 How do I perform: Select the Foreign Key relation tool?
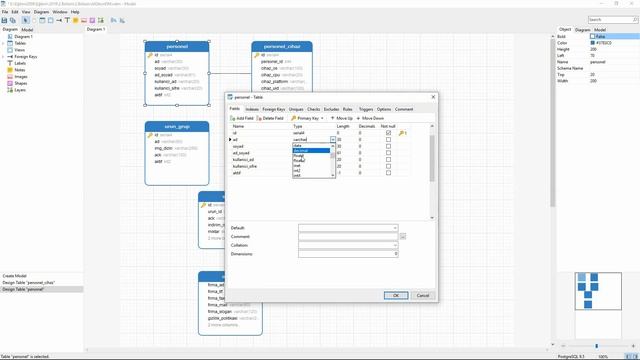click(59, 20)
